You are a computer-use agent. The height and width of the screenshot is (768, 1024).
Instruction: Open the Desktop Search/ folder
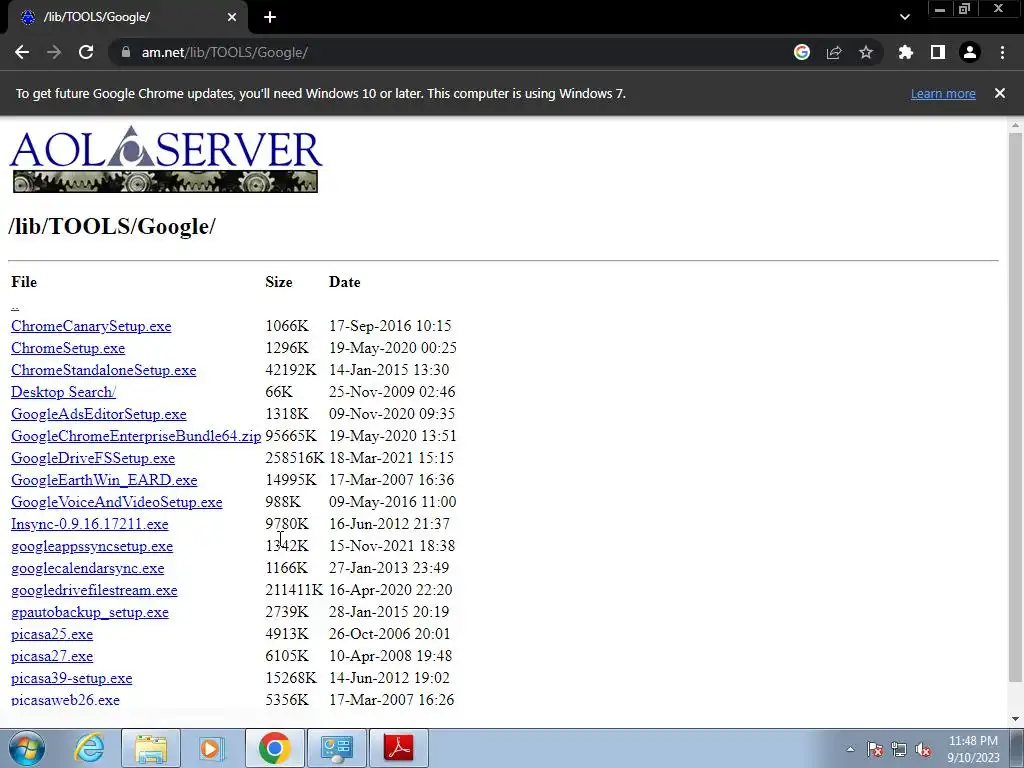pos(63,392)
